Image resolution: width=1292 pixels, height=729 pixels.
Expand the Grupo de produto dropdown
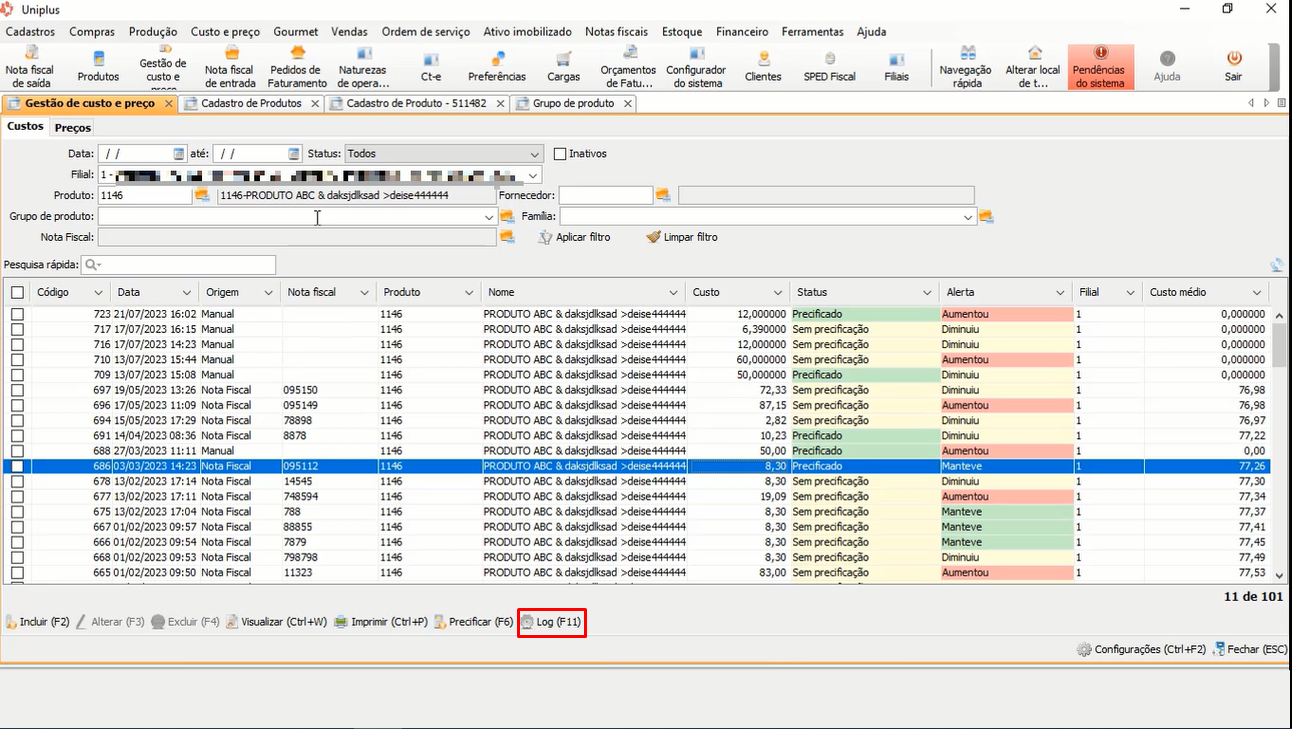coord(489,216)
